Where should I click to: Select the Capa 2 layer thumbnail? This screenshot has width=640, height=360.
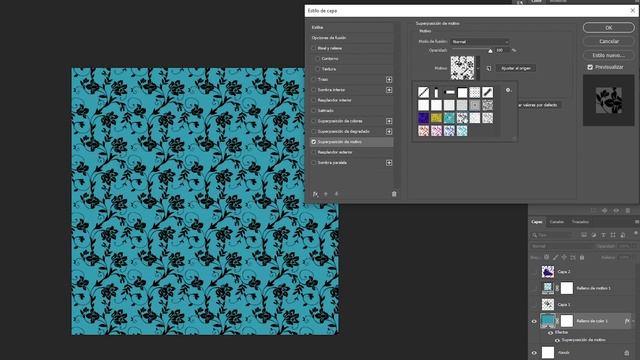click(548, 271)
